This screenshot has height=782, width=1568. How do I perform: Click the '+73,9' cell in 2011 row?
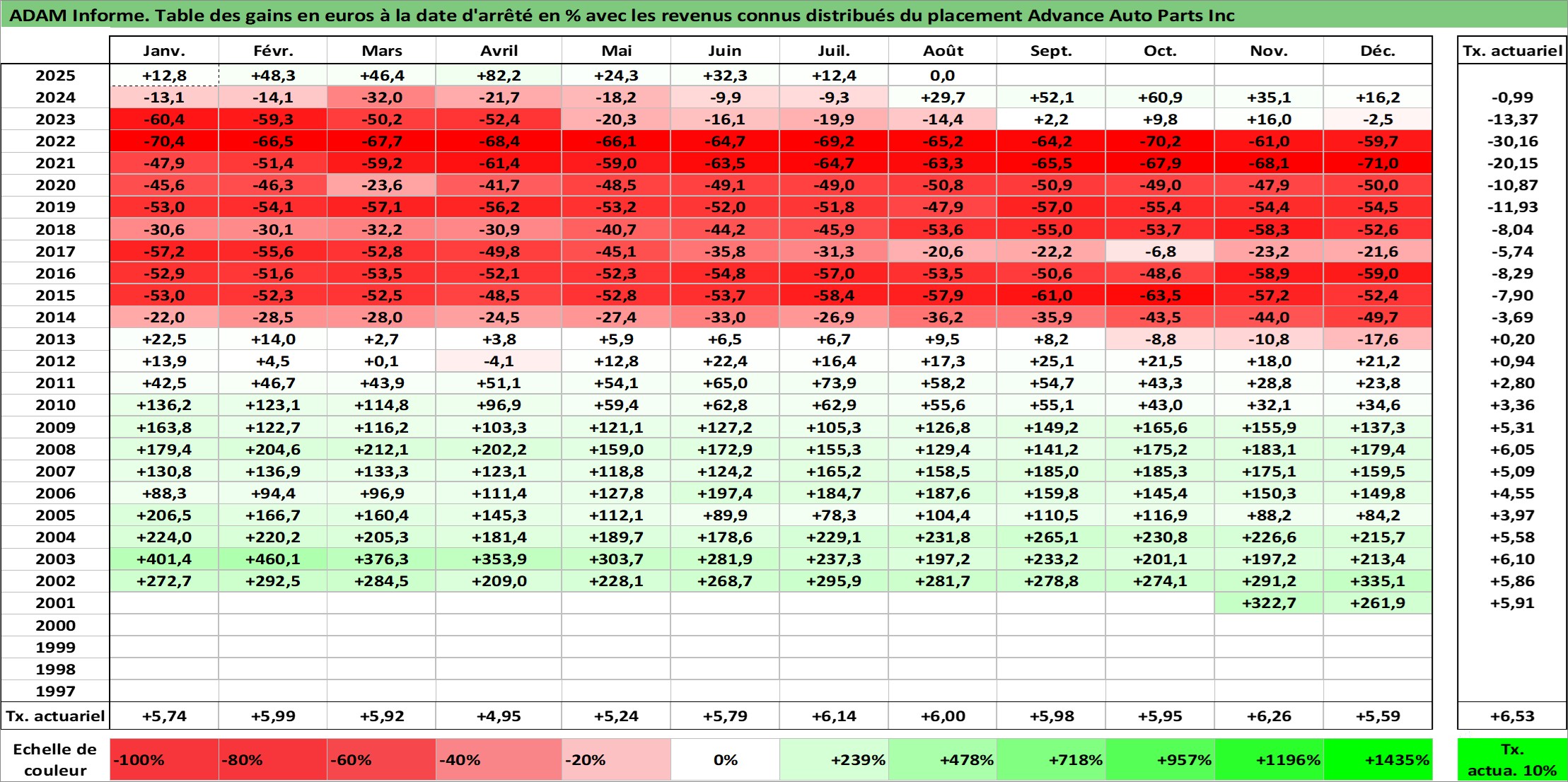pyautogui.click(x=834, y=383)
